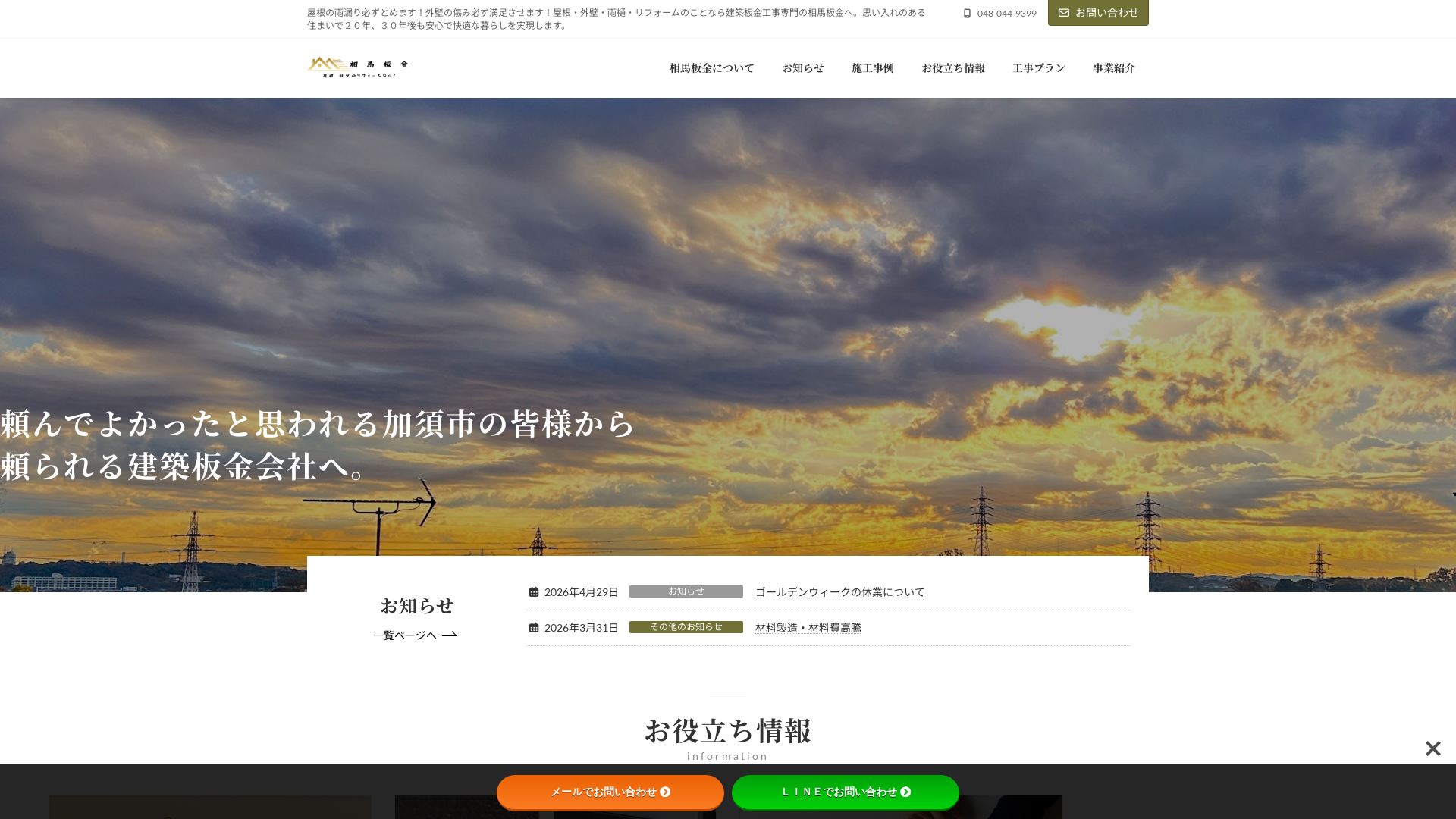Click the phone icon beside 048-044-9399
The image size is (1456, 819).
click(x=967, y=14)
